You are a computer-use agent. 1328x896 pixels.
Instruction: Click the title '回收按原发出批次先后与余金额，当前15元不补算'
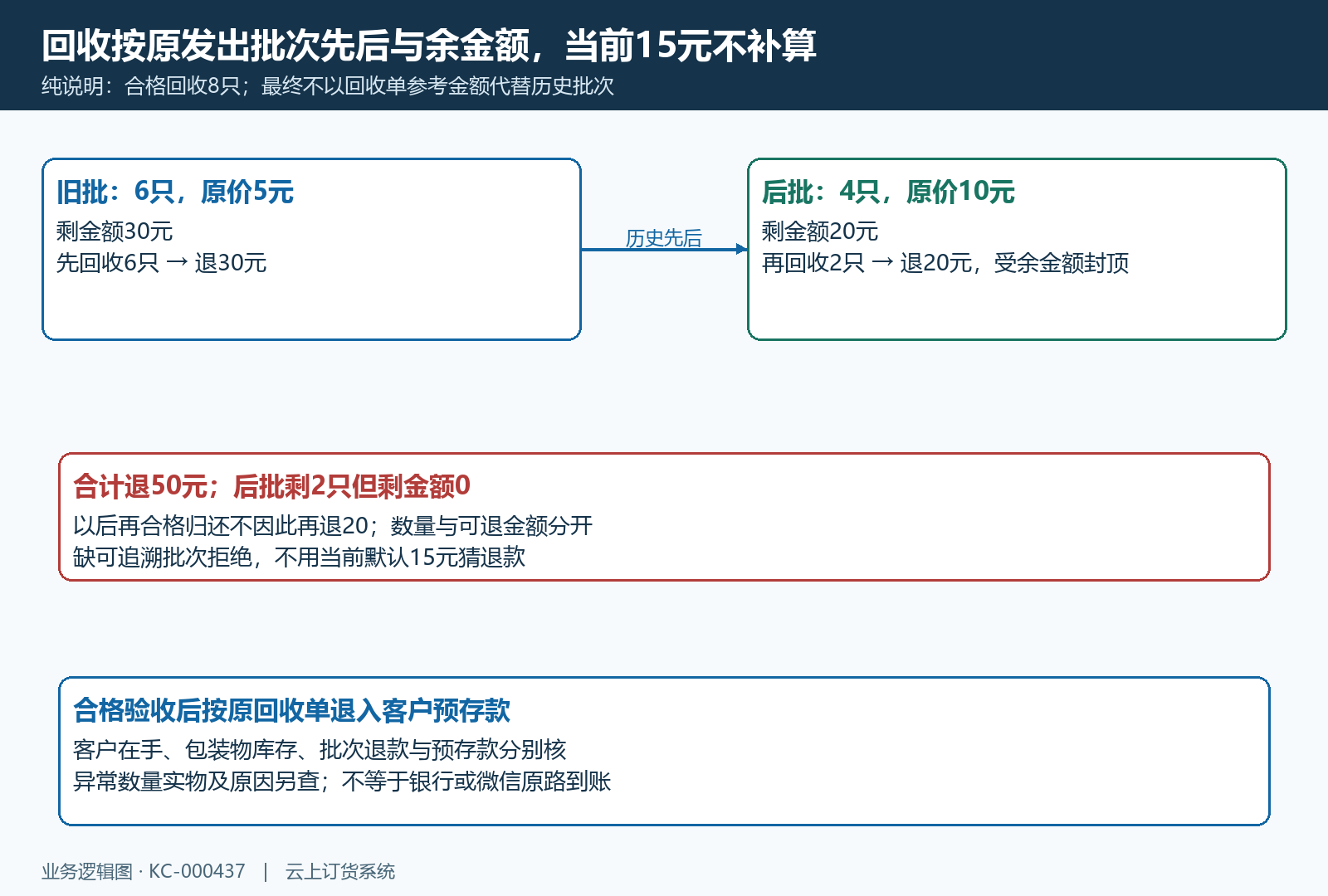[429, 46]
